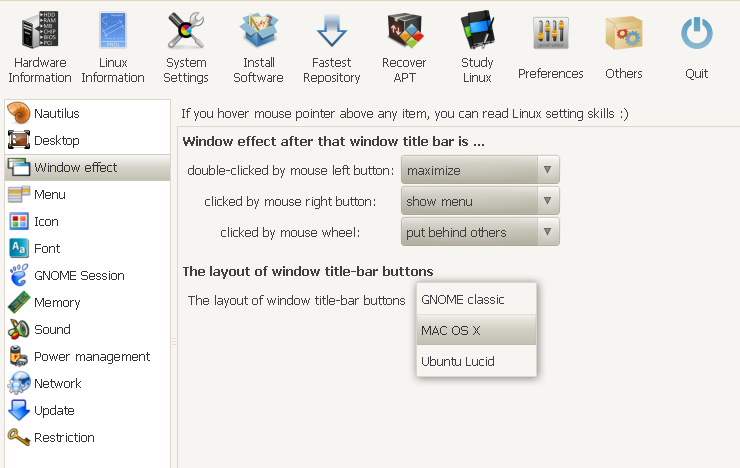This screenshot has height=468, width=740.
Task: Select the Icon settings sidebar icon
Action: point(19,221)
